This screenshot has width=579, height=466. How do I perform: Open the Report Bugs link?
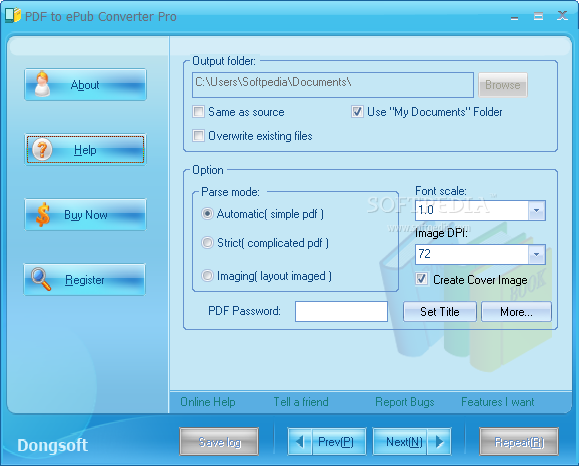(x=405, y=402)
